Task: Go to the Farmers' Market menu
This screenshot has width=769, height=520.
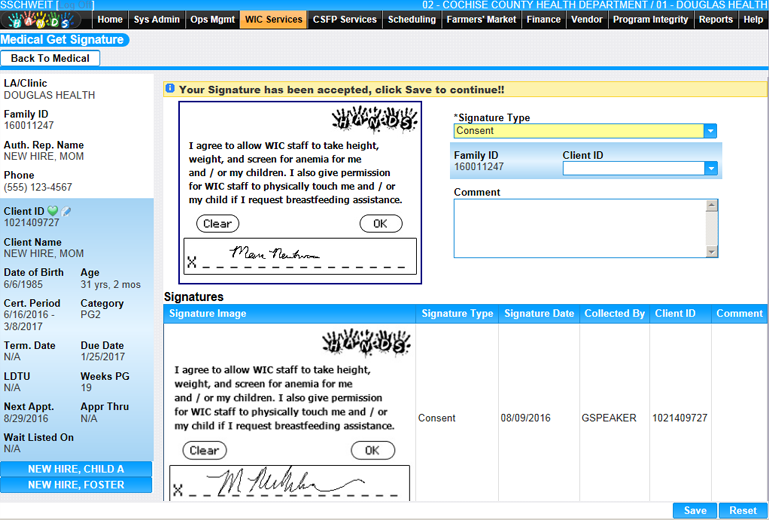Action: [481, 19]
